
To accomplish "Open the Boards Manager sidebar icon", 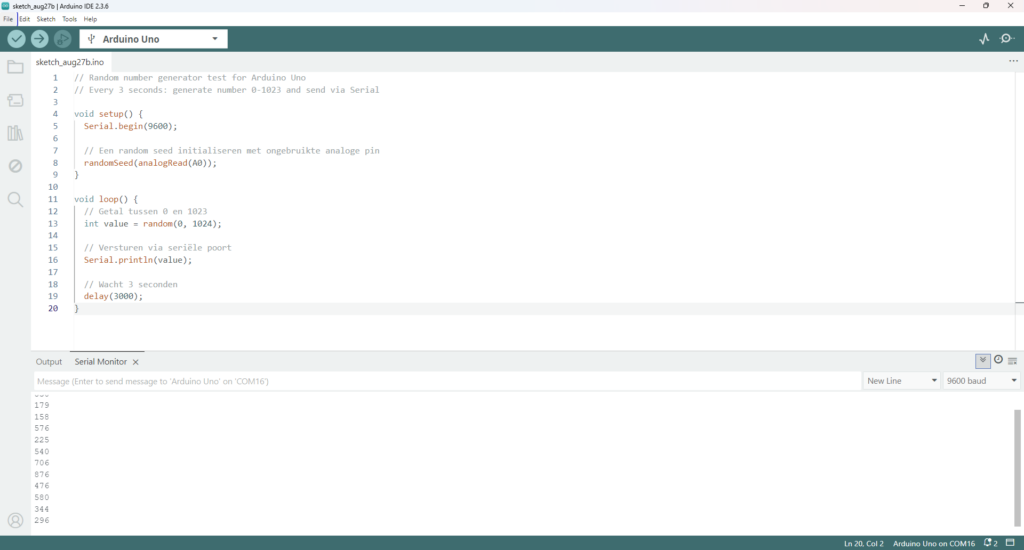I will tap(15, 100).
